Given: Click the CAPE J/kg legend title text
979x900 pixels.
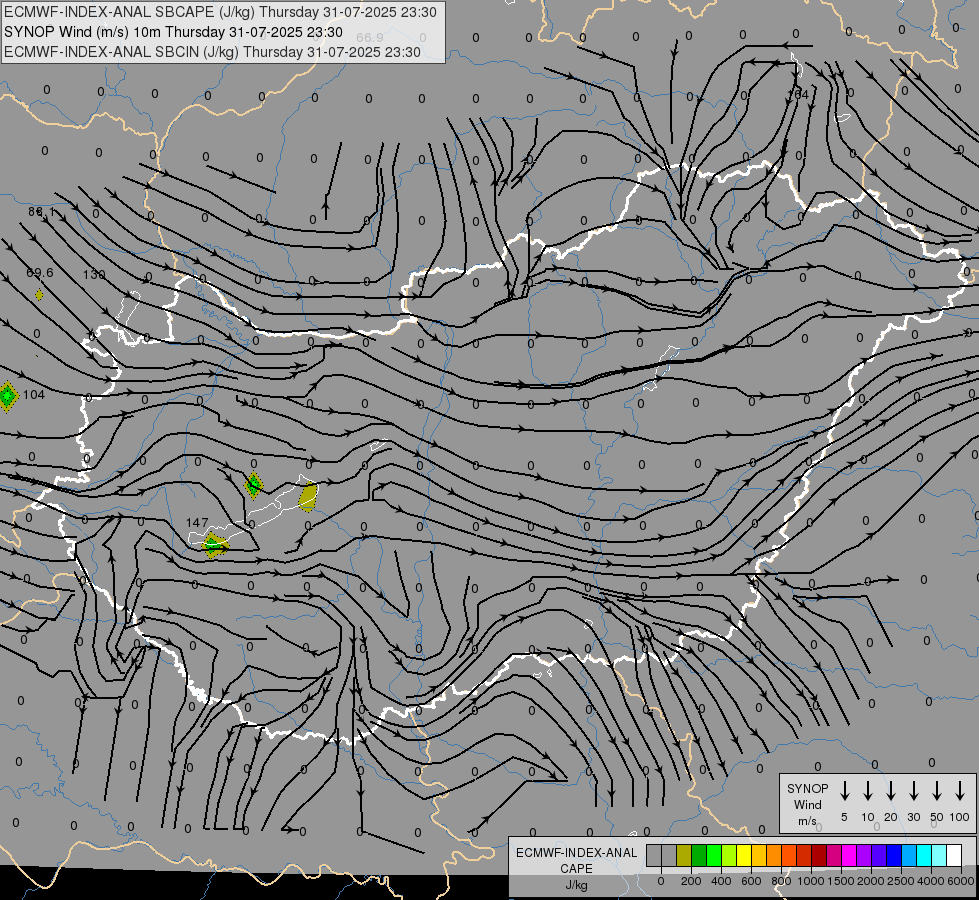Looking at the screenshot, I should click(x=576, y=869).
